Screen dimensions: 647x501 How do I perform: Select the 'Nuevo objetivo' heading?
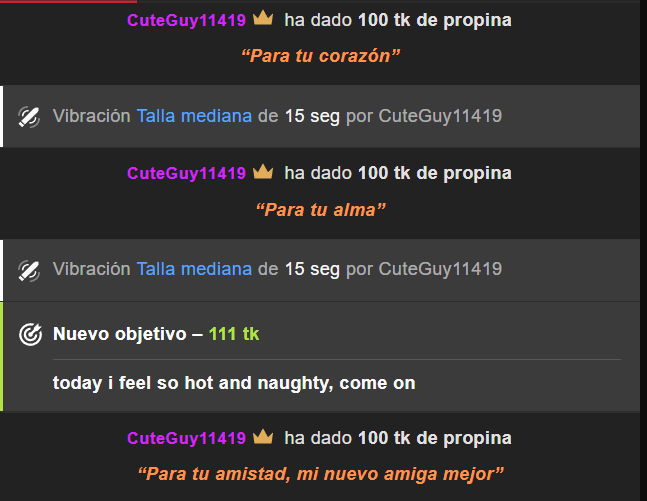point(120,334)
